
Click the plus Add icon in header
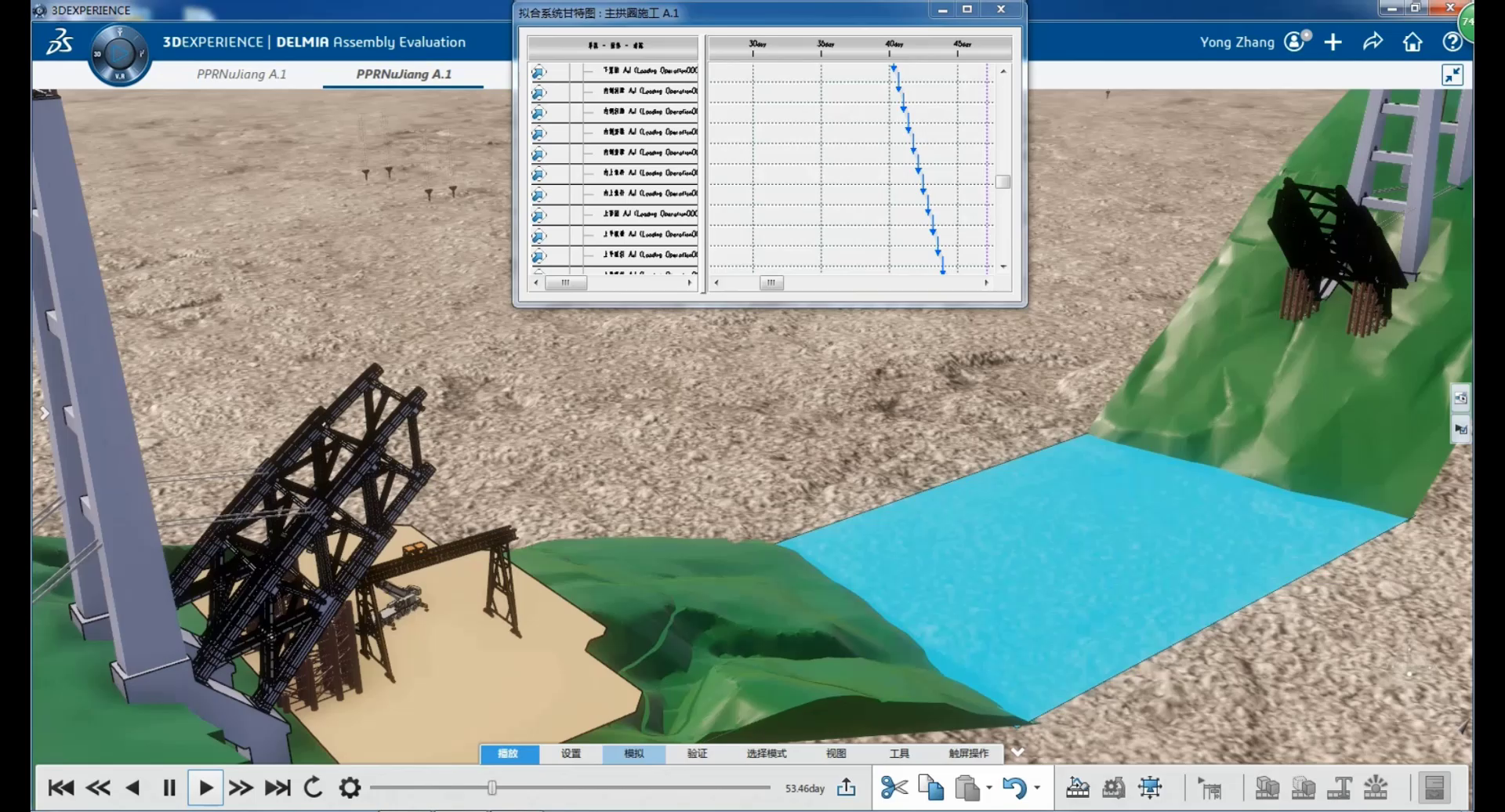coord(1333,42)
